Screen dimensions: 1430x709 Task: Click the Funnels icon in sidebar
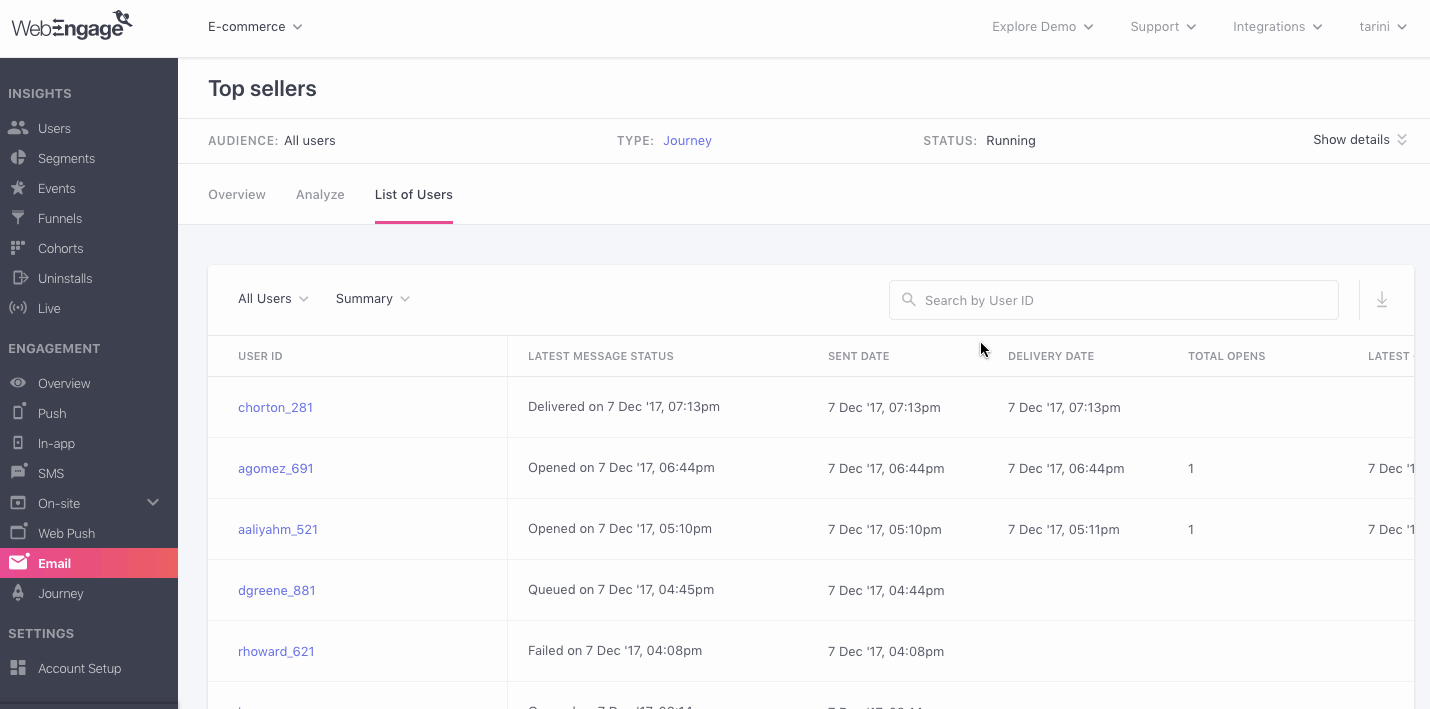pyautogui.click(x=17, y=218)
